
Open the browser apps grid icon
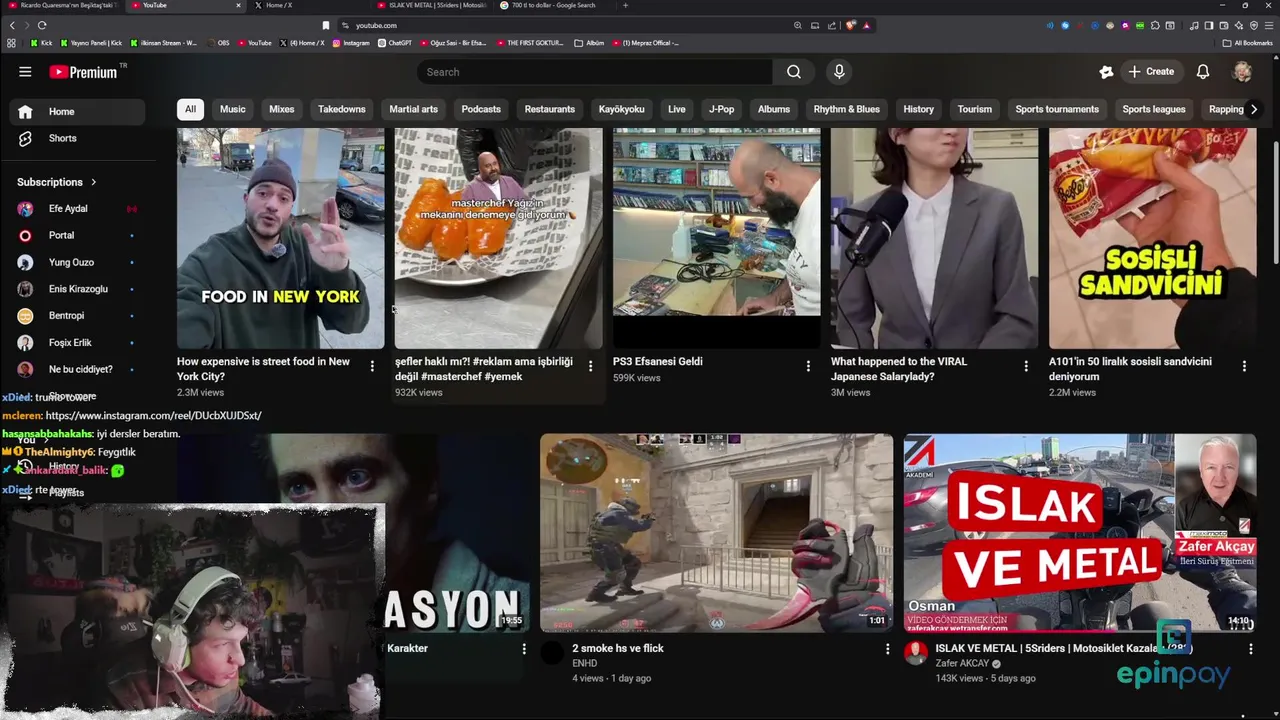pyautogui.click(x=11, y=43)
